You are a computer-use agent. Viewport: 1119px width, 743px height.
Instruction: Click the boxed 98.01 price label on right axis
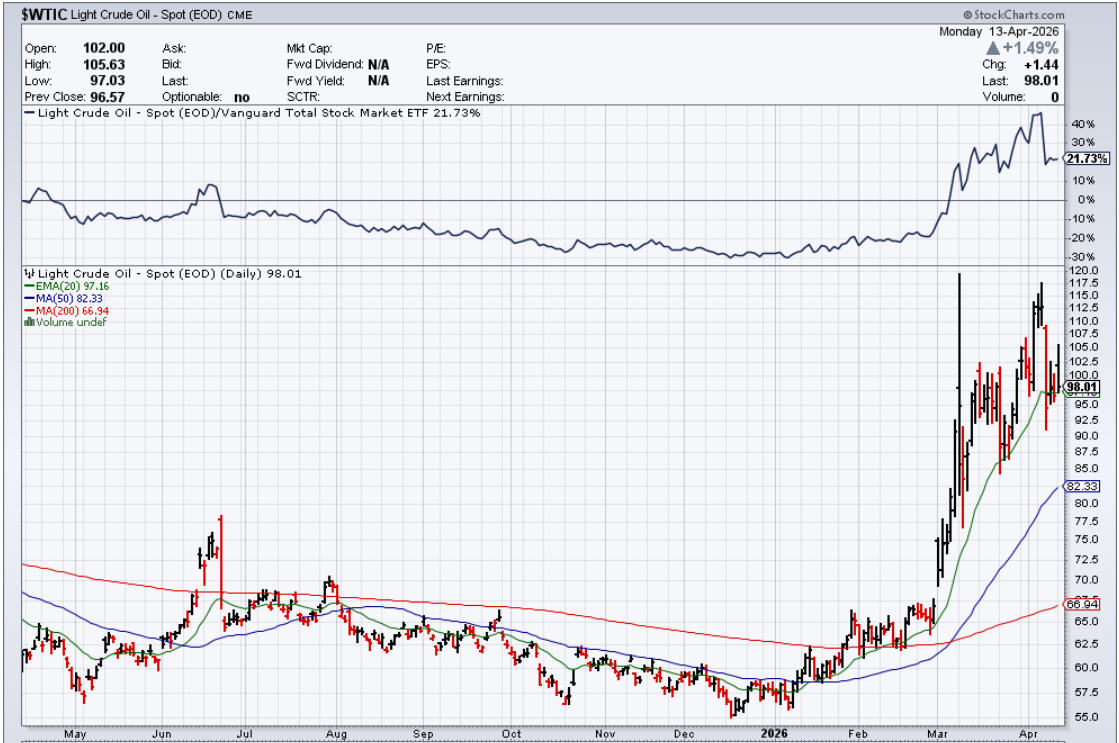1081,386
